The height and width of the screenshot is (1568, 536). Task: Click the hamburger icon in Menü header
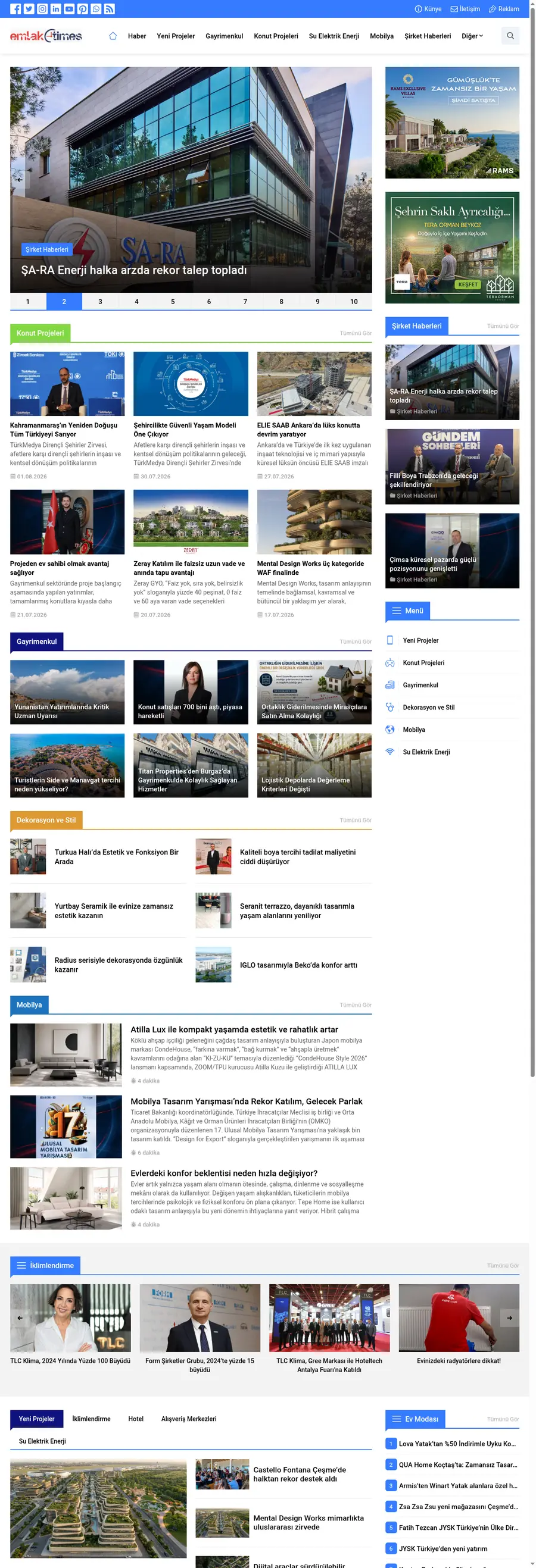[397, 611]
